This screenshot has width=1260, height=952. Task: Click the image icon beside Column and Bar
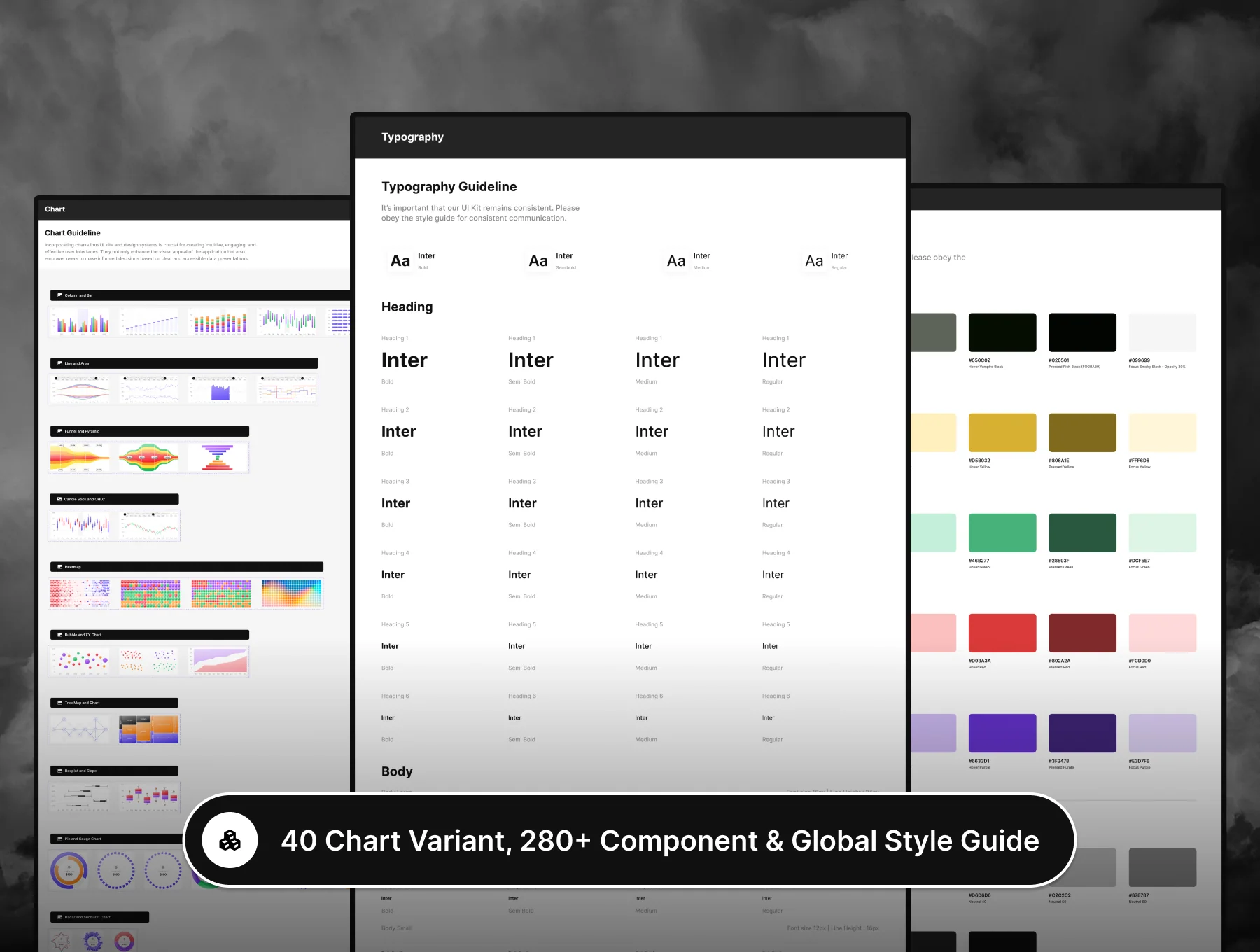(x=60, y=295)
